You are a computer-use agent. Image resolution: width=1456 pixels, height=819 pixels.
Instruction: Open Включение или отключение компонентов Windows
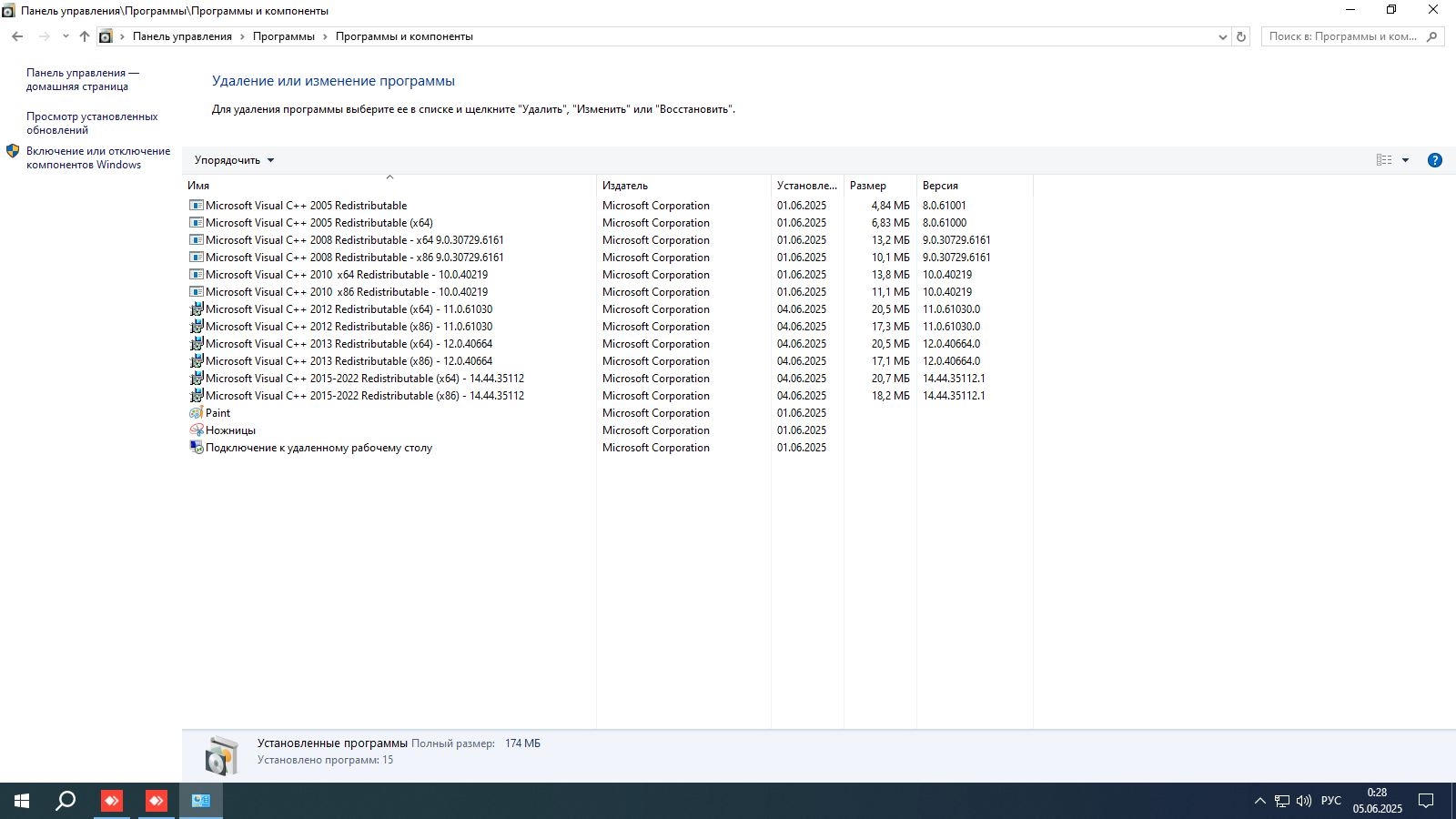point(98,157)
